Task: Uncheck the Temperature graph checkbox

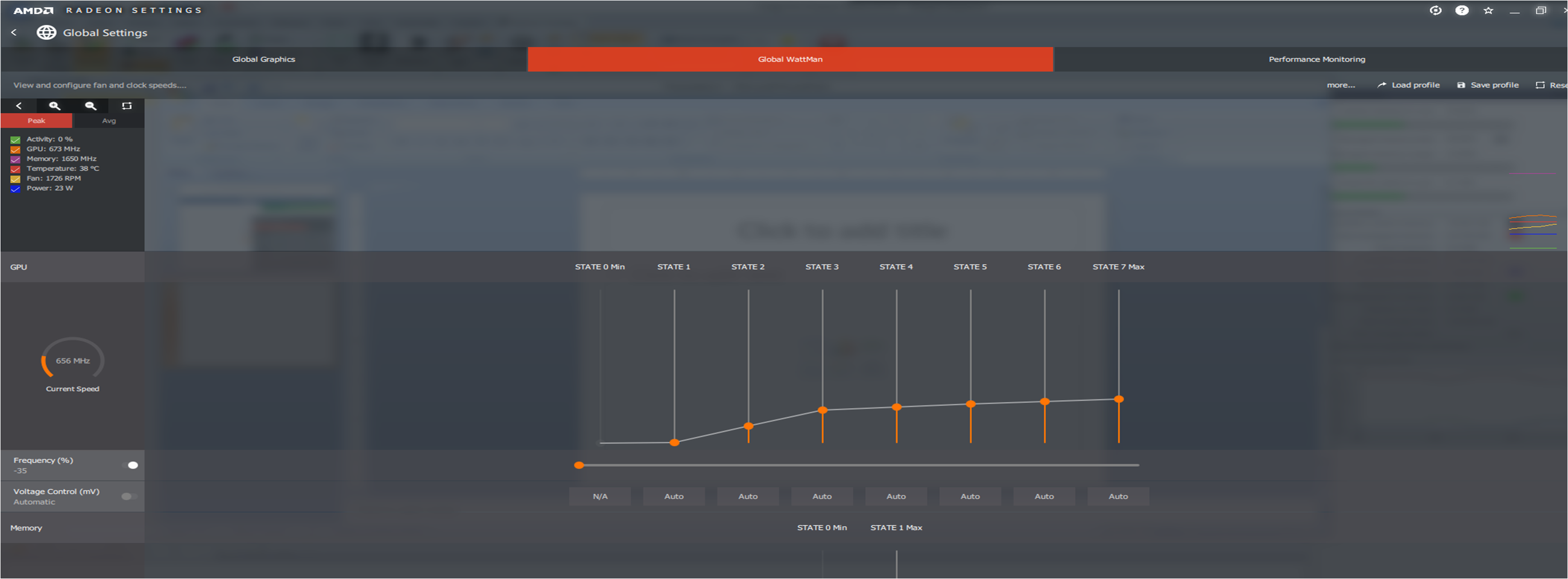Action: pyautogui.click(x=15, y=169)
